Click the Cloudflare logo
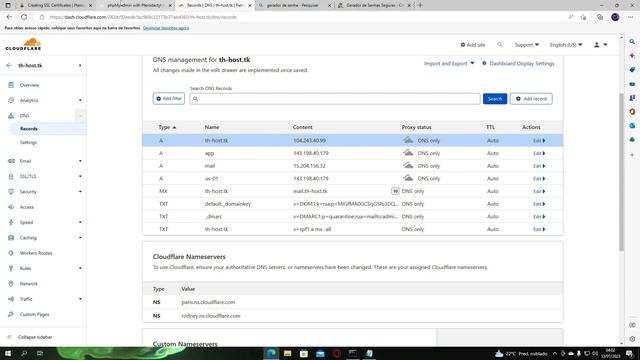Viewport: 640px width, 360px height. [23, 44]
